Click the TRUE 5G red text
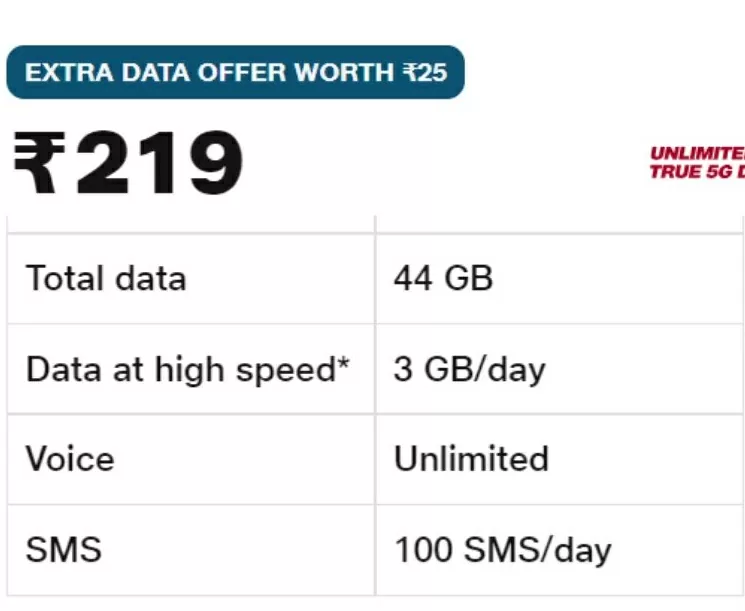This screenshot has height=611, width=745. (697, 172)
